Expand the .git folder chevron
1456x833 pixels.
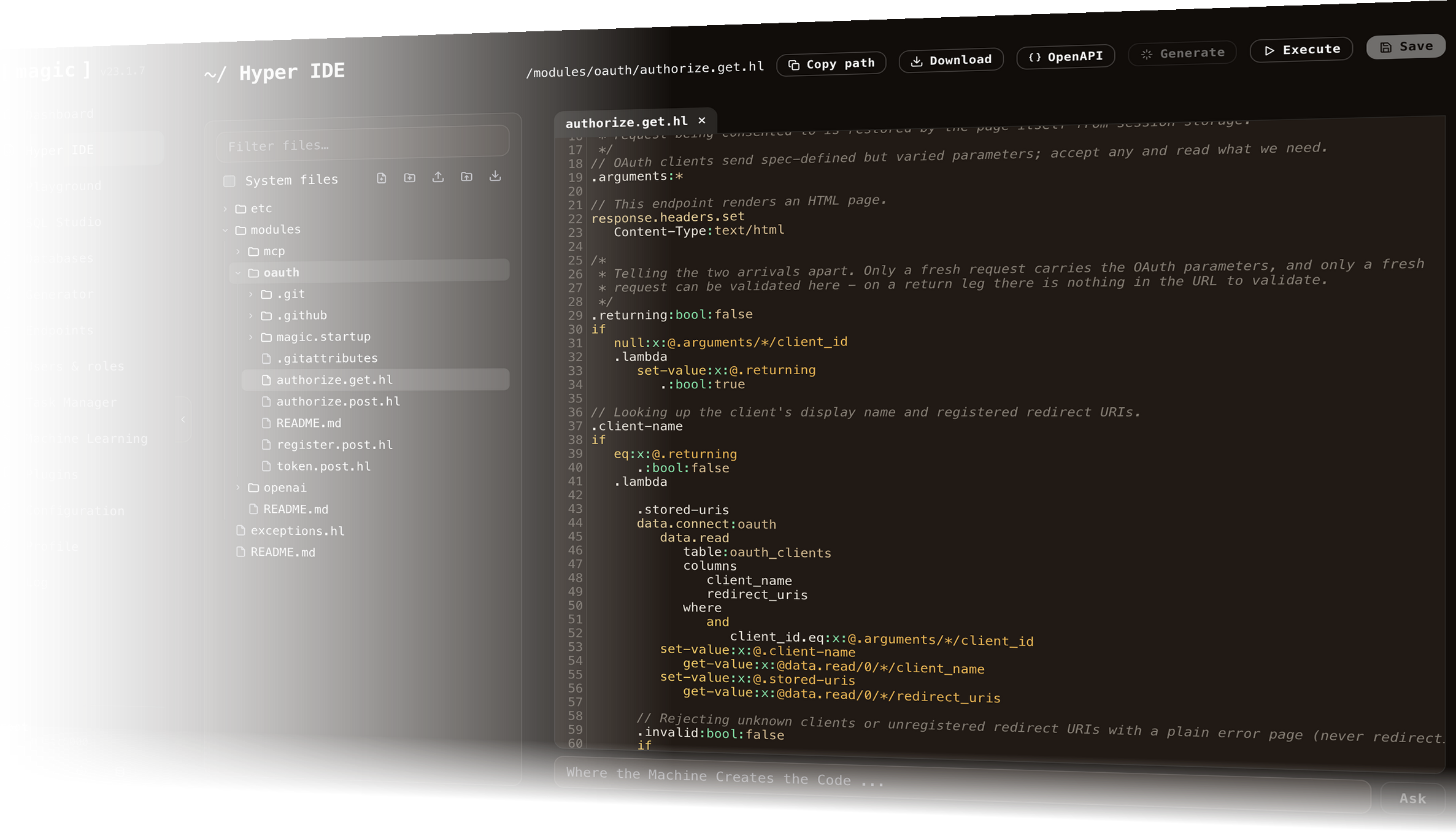(251, 294)
